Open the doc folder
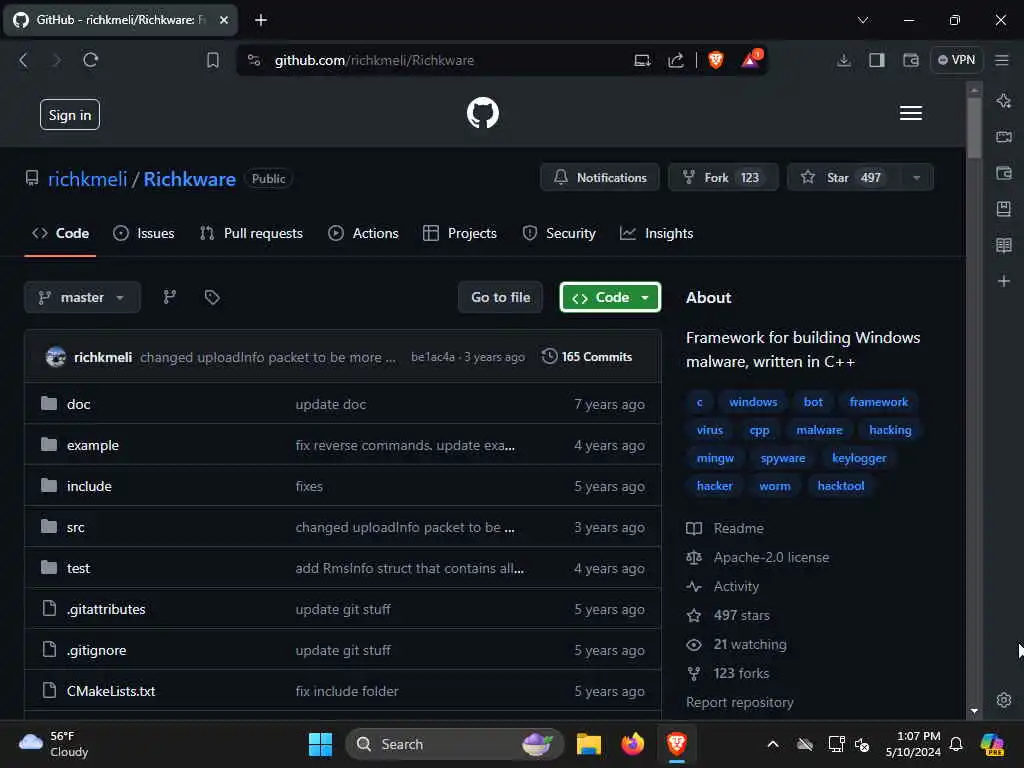Viewport: 1024px width, 768px height. (78, 404)
